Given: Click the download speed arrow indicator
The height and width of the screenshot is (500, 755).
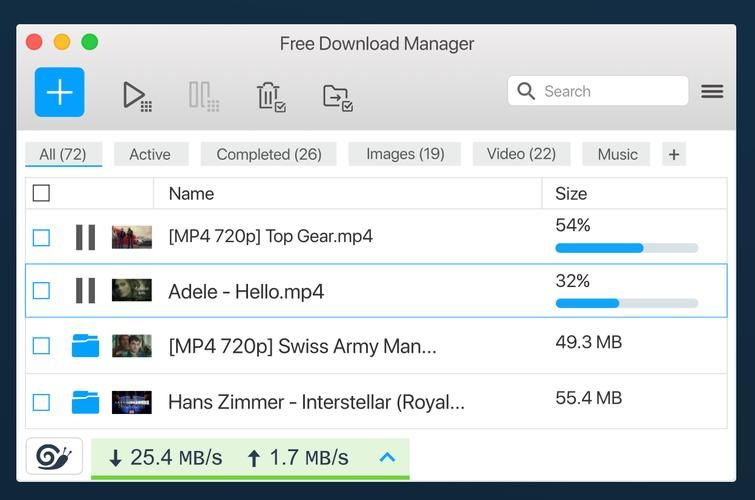Looking at the screenshot, I should pyautogui.click(x=115, y=458).
